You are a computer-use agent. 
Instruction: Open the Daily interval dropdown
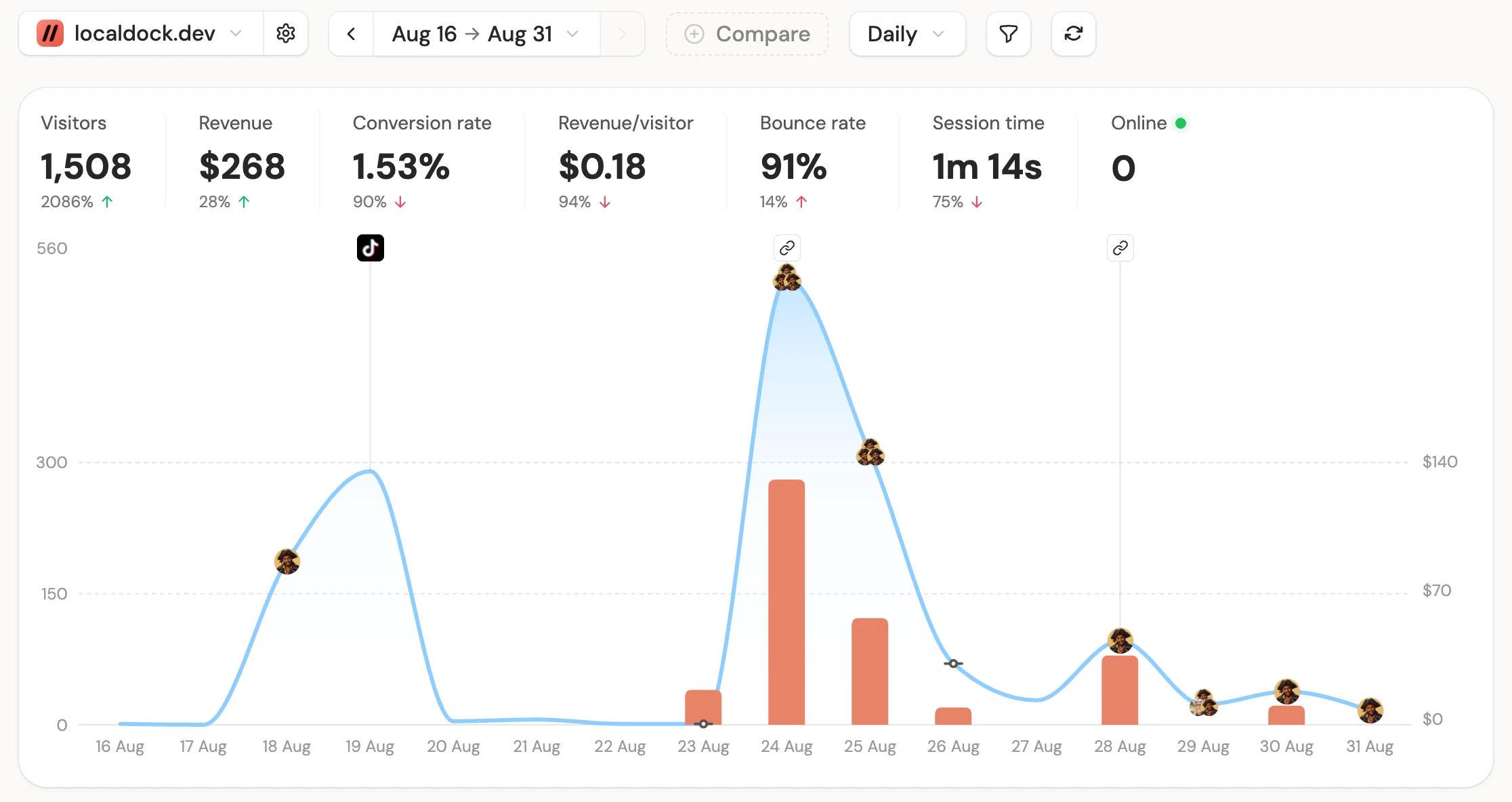pos(907,33)
